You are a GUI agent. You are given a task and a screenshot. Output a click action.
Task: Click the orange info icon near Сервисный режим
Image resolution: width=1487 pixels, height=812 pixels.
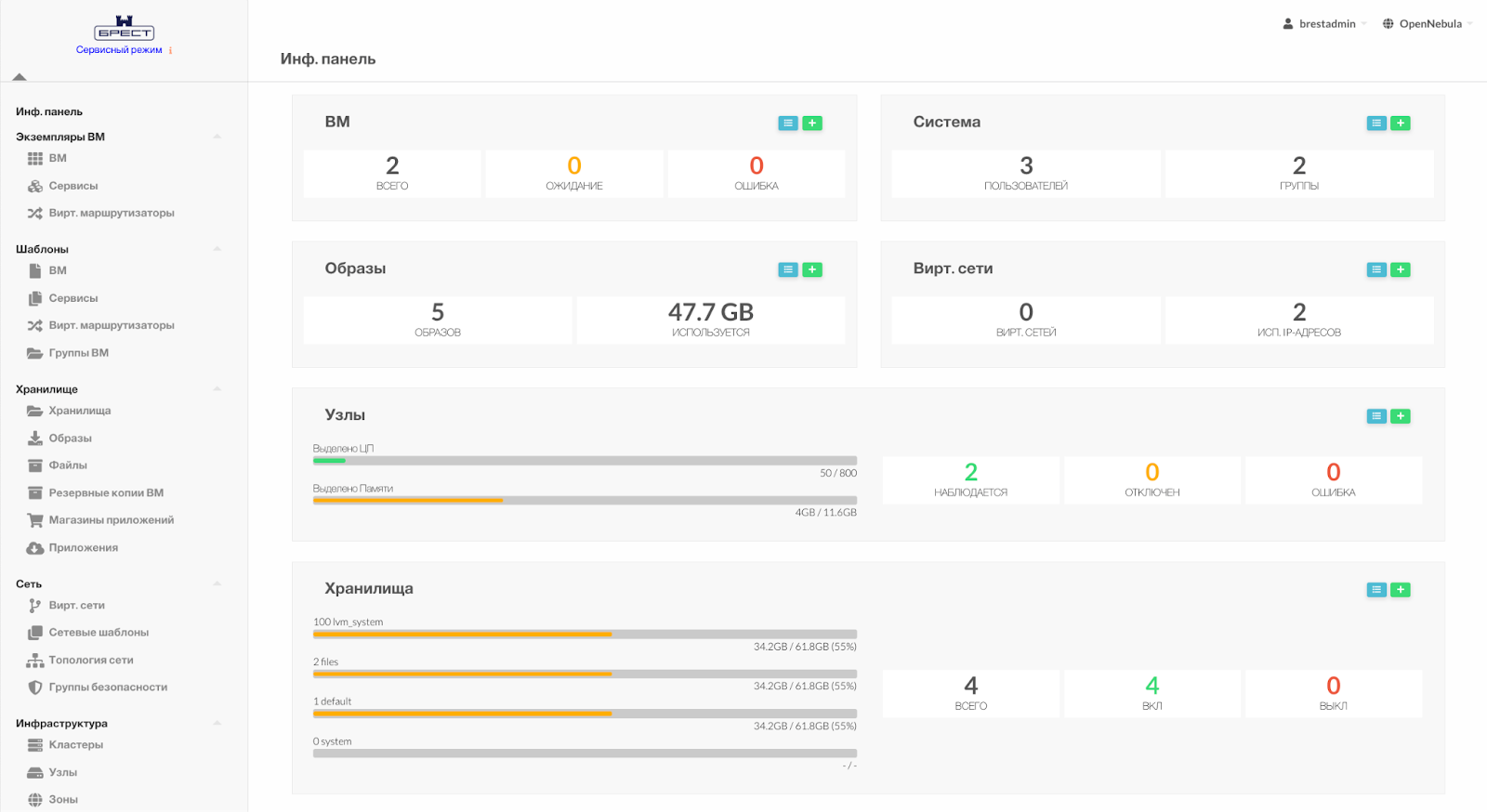coord(171,50)
